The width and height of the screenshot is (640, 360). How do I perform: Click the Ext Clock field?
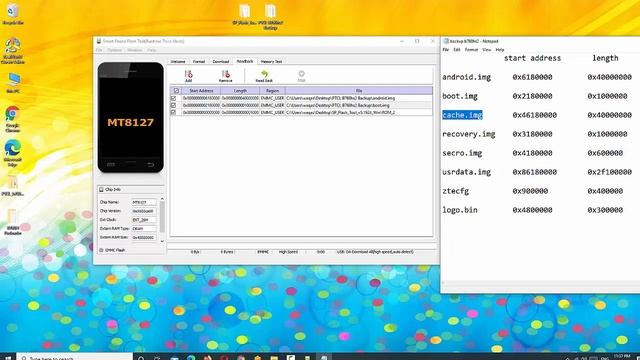point(143,220)
